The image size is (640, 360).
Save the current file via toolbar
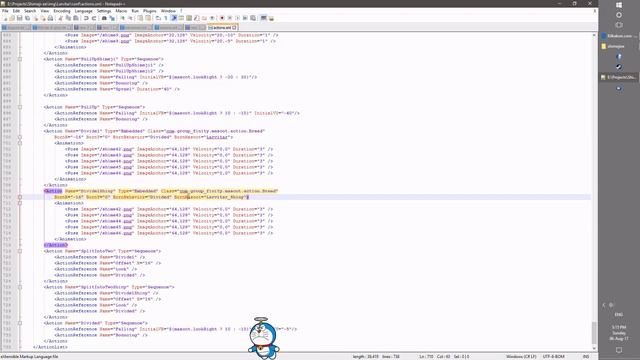(x=20, y=18)
